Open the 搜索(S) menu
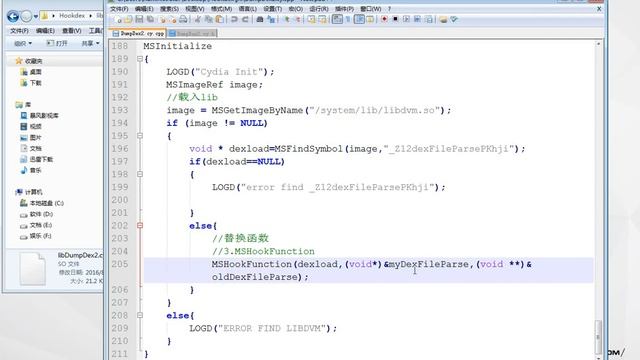 pos(169,9)
